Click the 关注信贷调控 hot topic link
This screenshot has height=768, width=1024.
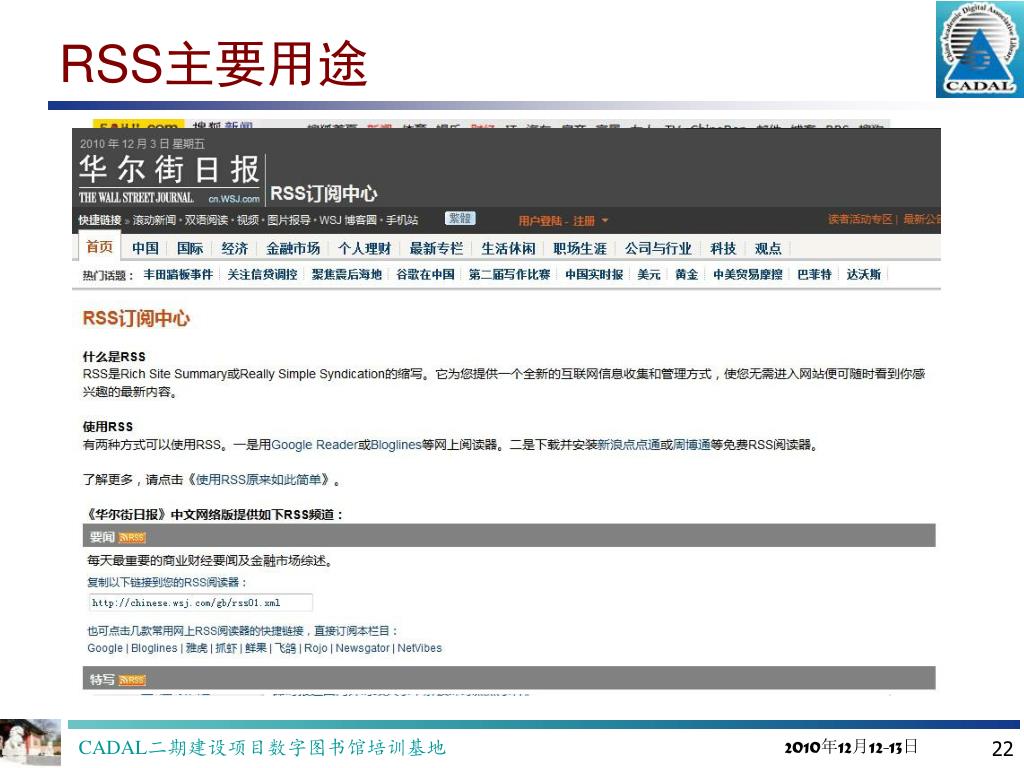[263, 274]
